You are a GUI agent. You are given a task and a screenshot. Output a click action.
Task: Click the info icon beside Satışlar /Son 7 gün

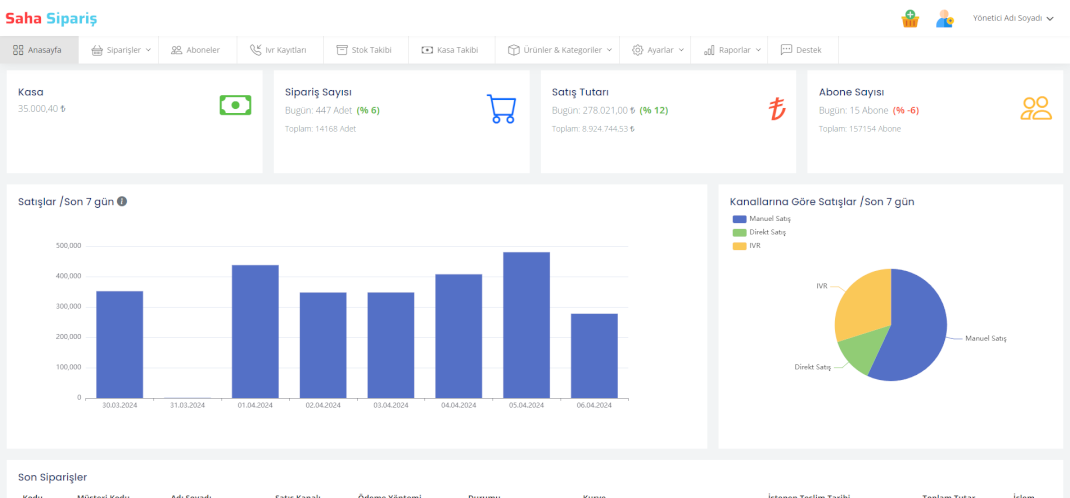pos(122,201)
